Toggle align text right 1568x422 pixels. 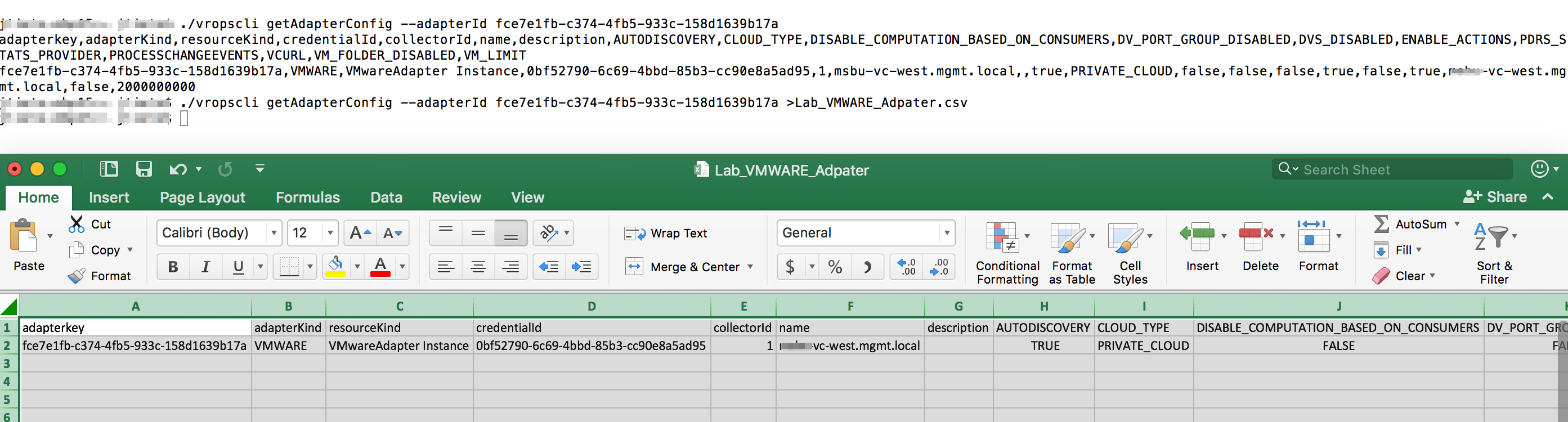510,267
